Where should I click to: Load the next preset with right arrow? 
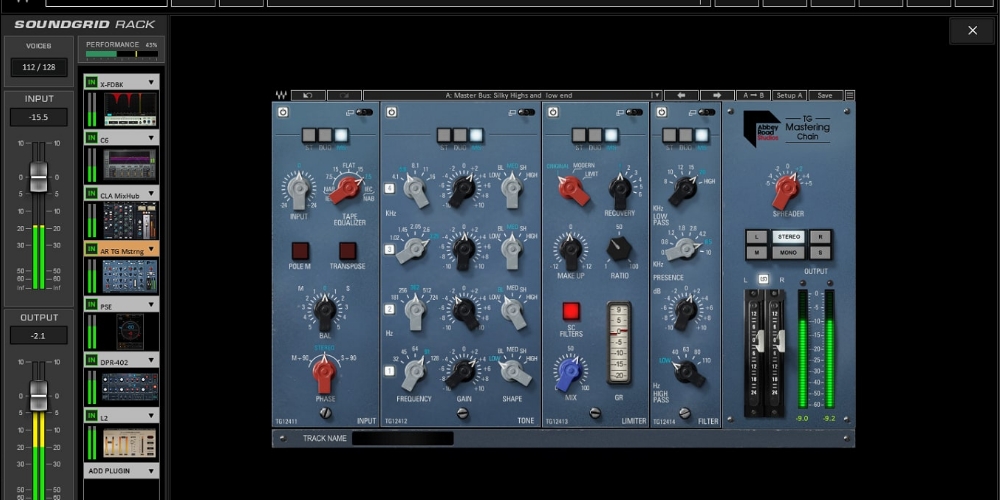pyautogui.click(x=717, y=96)
